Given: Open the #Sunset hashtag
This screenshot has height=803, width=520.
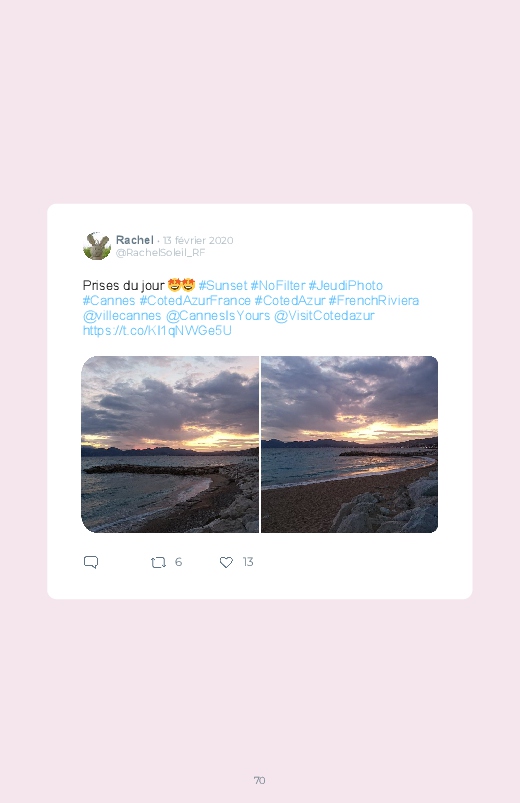Looking at the screenshot, I should coord(223,285).
